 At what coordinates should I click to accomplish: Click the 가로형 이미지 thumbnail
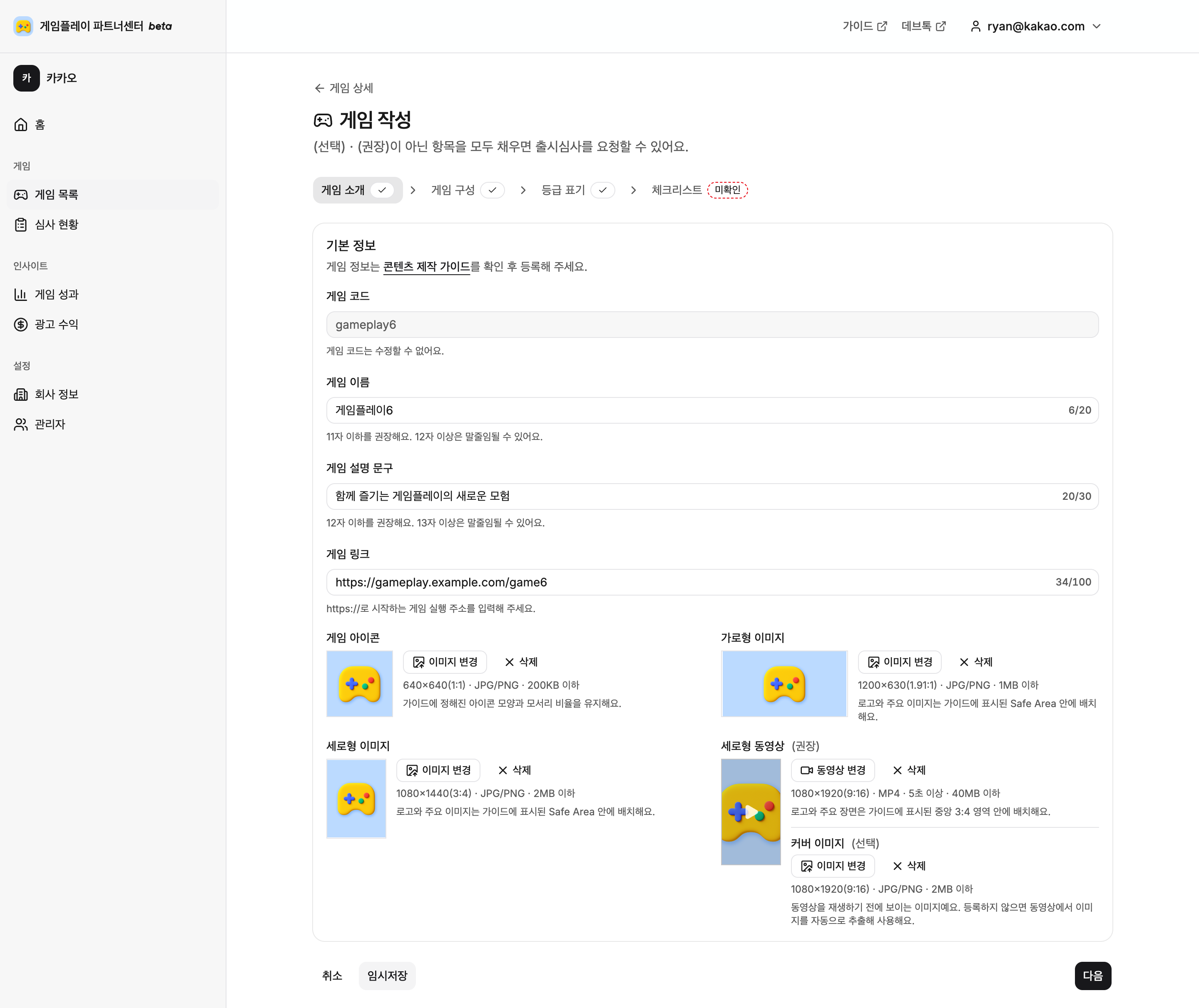pyautogui.click(x=784, y=683)
